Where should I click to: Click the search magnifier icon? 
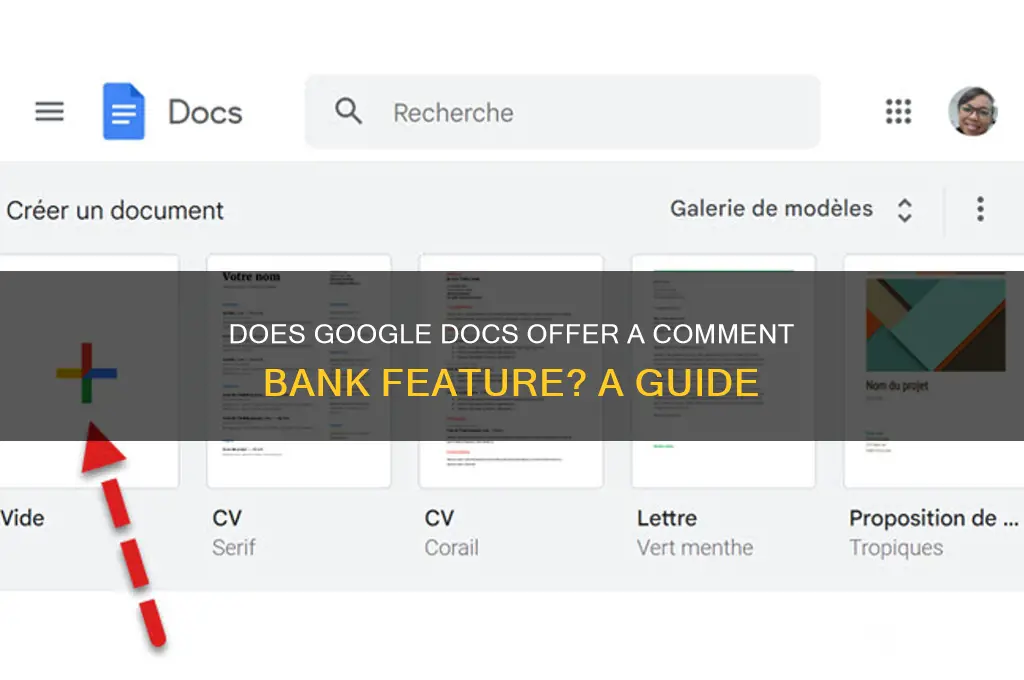click(x=348, y=111)
